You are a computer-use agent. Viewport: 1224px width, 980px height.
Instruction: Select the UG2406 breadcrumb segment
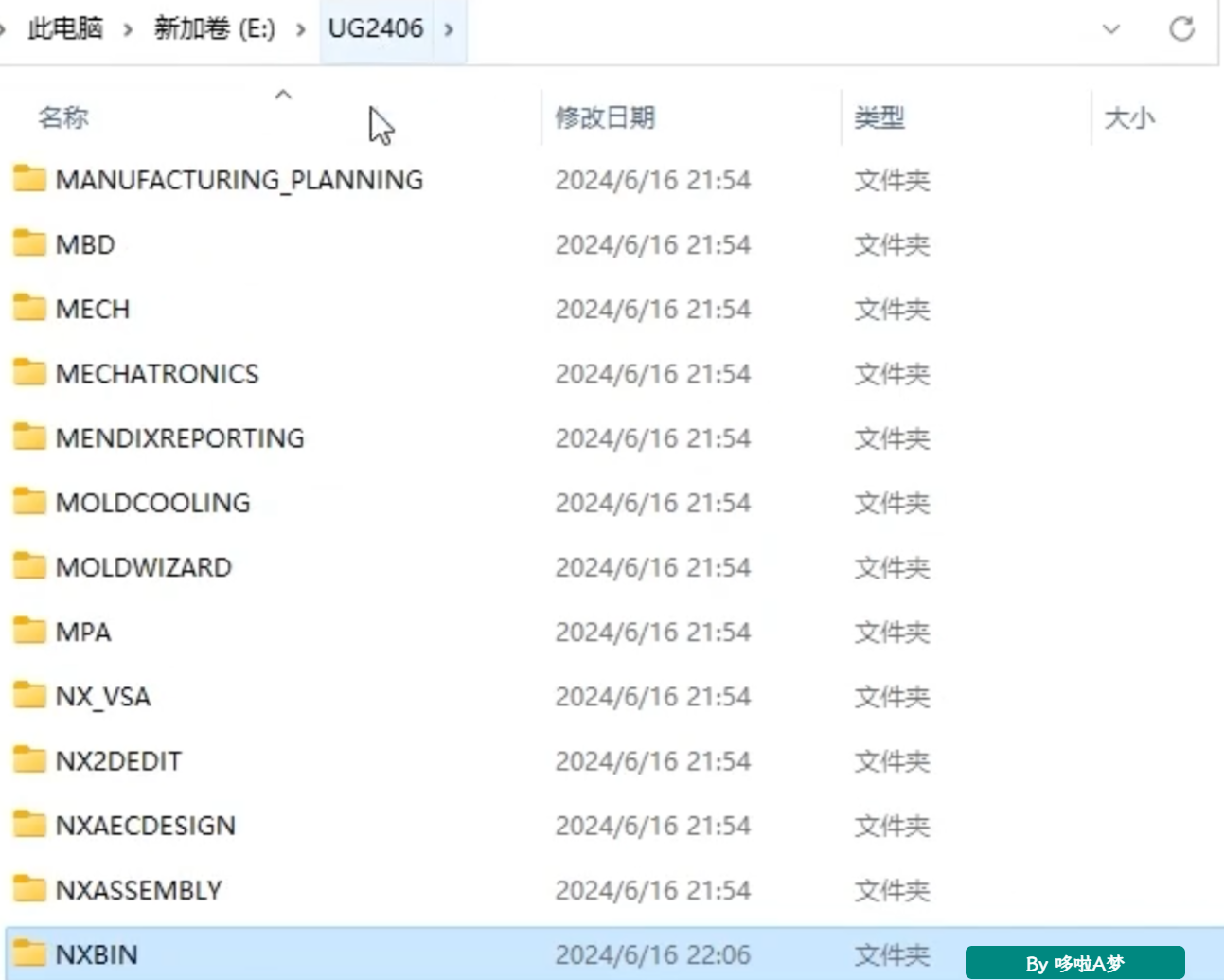tap(376, 28)
